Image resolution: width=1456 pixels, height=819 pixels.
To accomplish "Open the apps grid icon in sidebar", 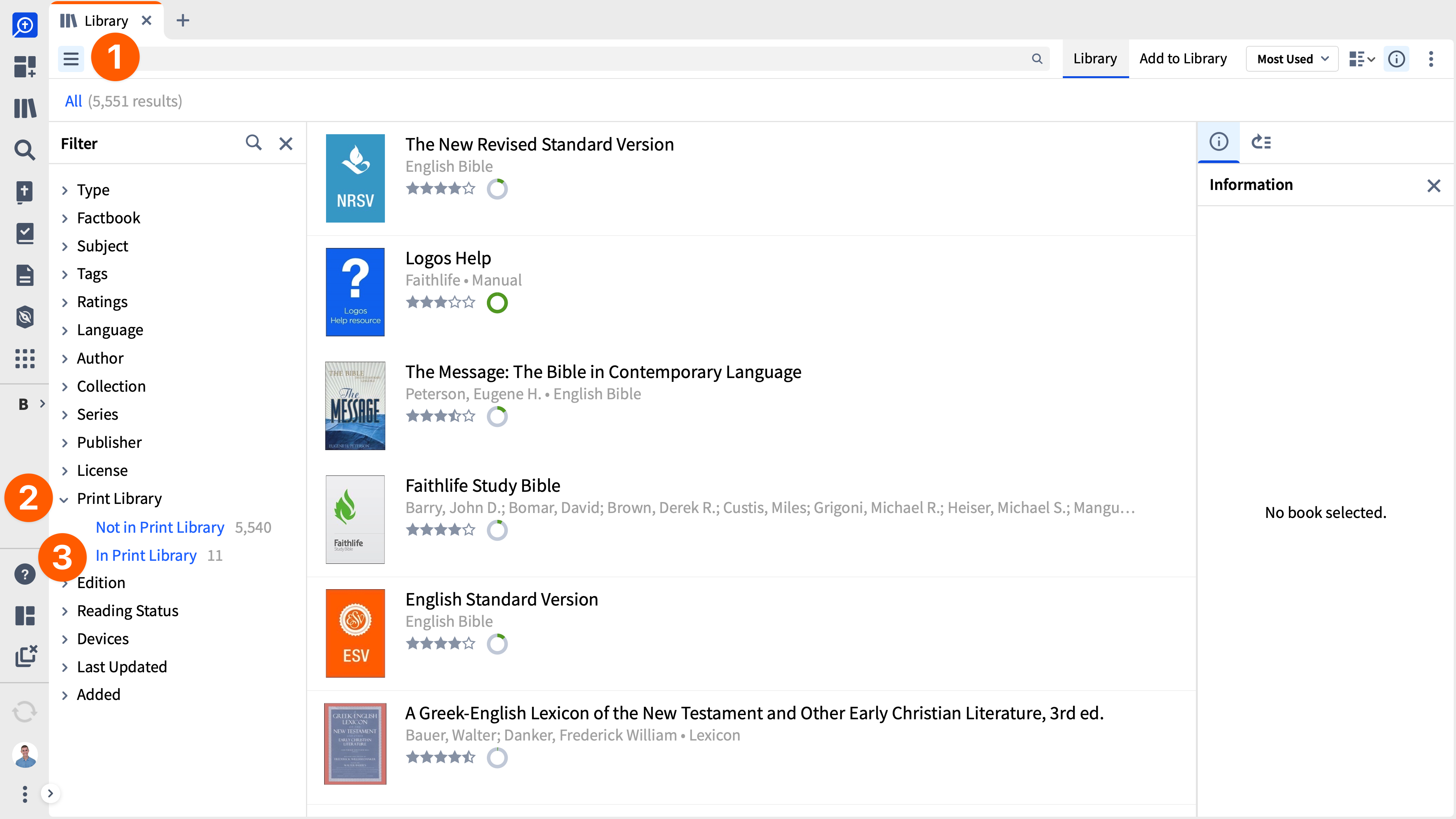I will [x=25, y=358].
